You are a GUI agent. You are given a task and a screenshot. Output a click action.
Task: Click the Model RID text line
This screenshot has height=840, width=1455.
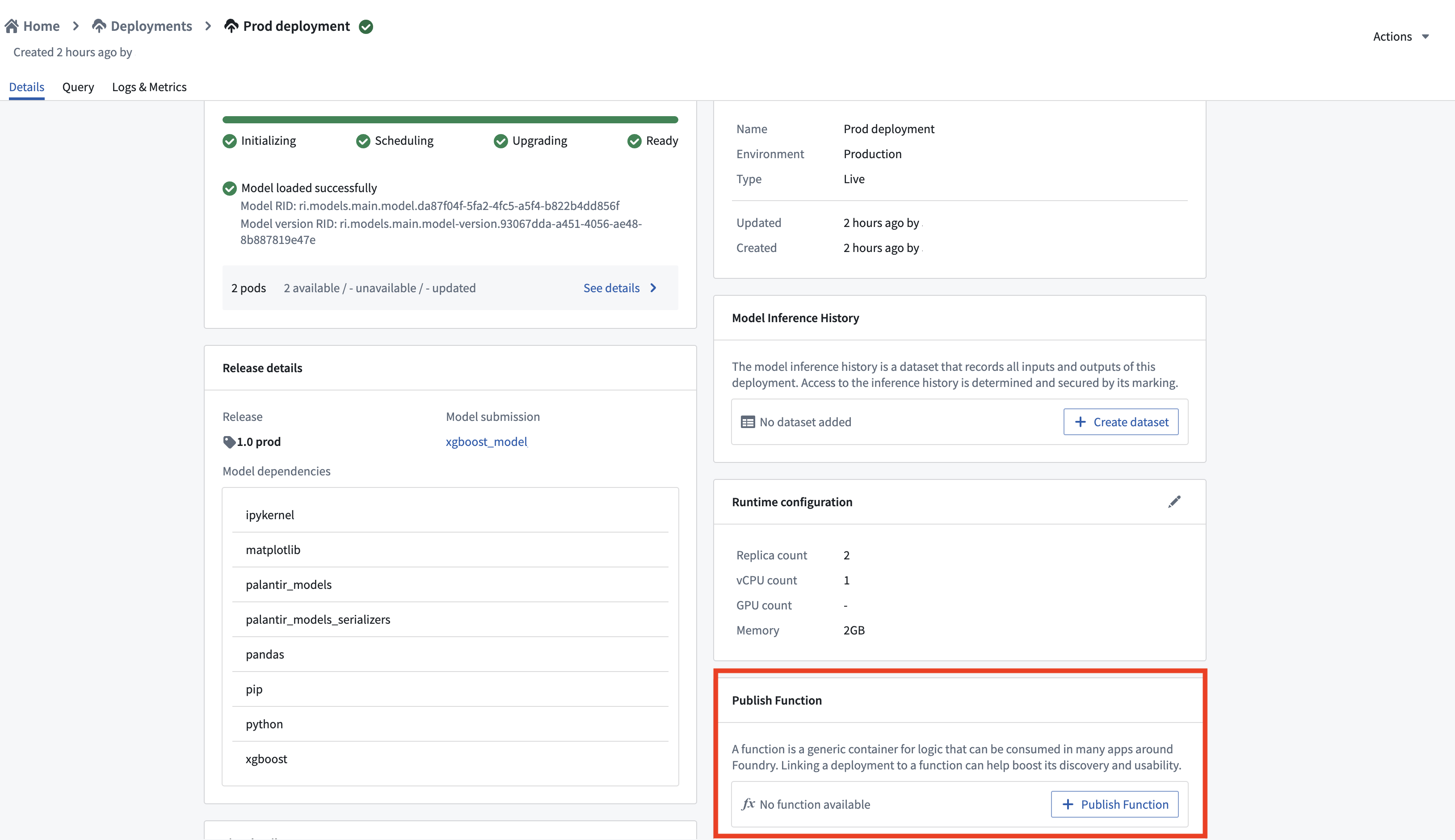pyautogui.click(x=430, y=206)
